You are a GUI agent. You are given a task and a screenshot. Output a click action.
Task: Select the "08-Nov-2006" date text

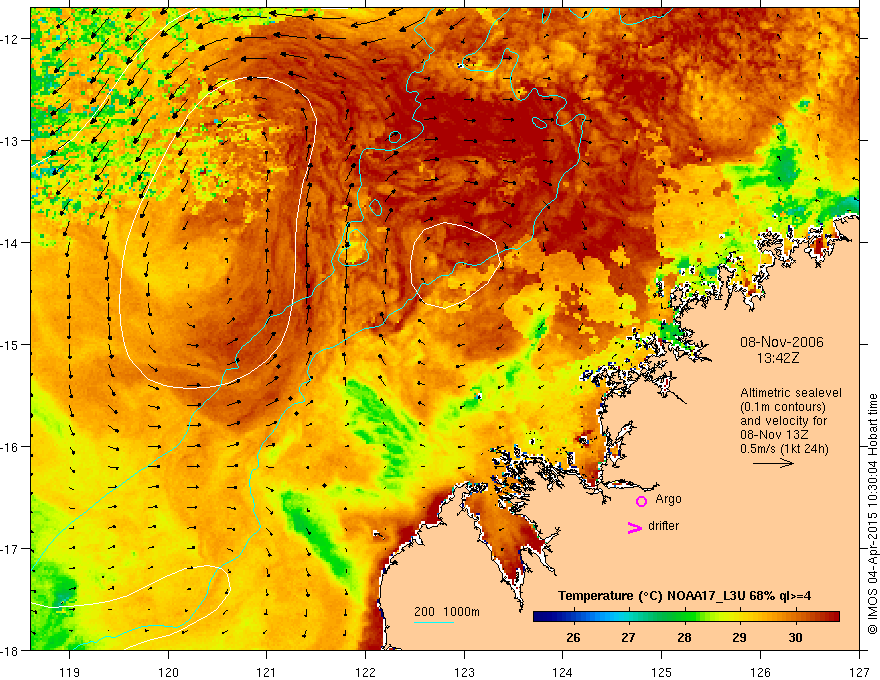tap(782, 342)
